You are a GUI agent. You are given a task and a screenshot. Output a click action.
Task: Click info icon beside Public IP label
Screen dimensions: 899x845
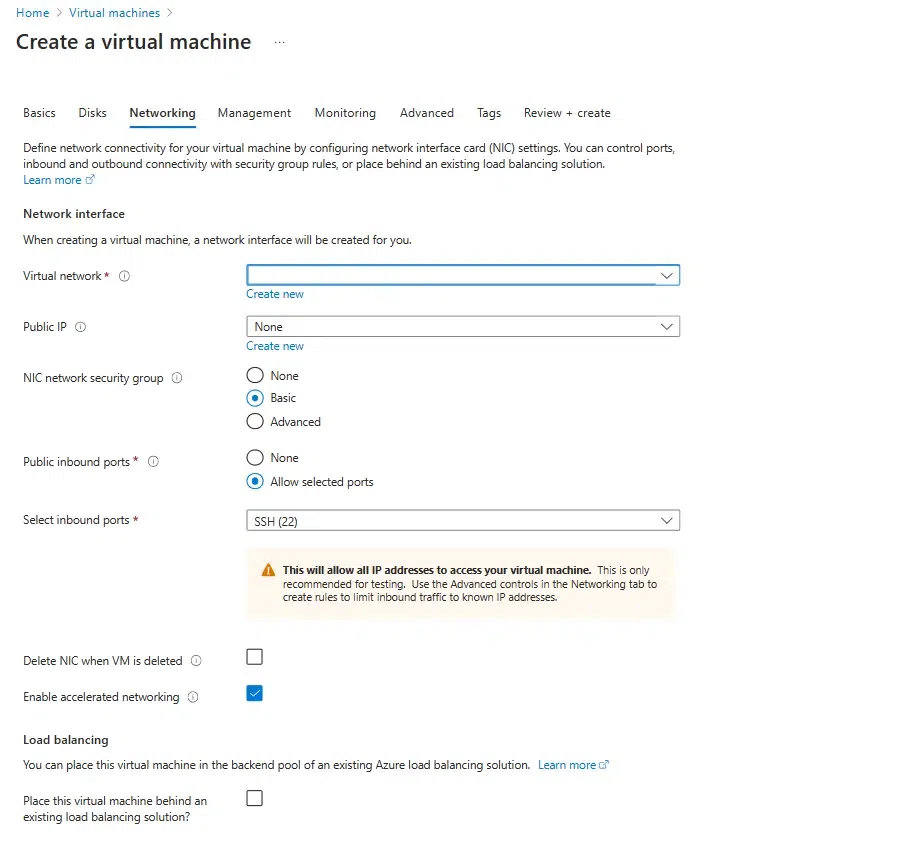81,327
